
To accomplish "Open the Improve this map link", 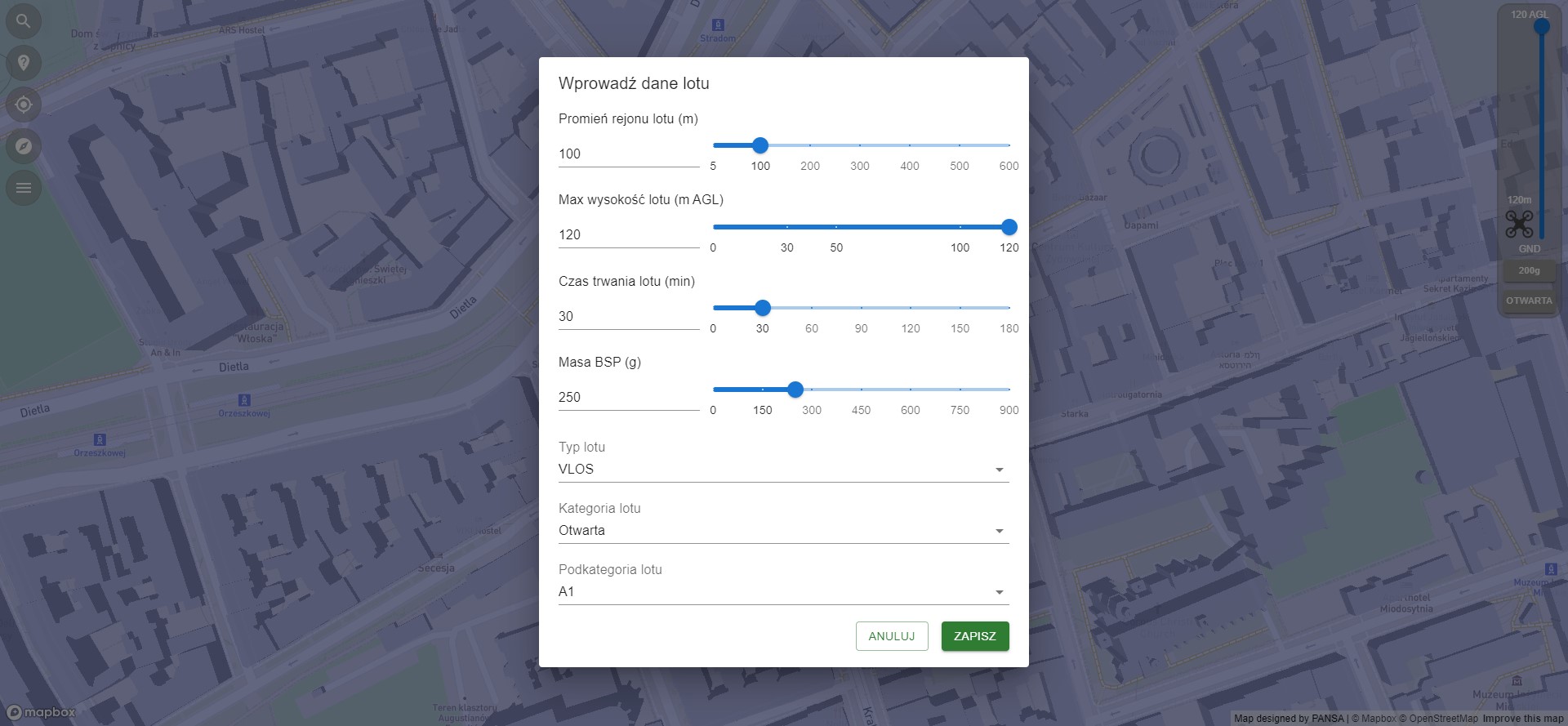I will [x=1523, y=719].
